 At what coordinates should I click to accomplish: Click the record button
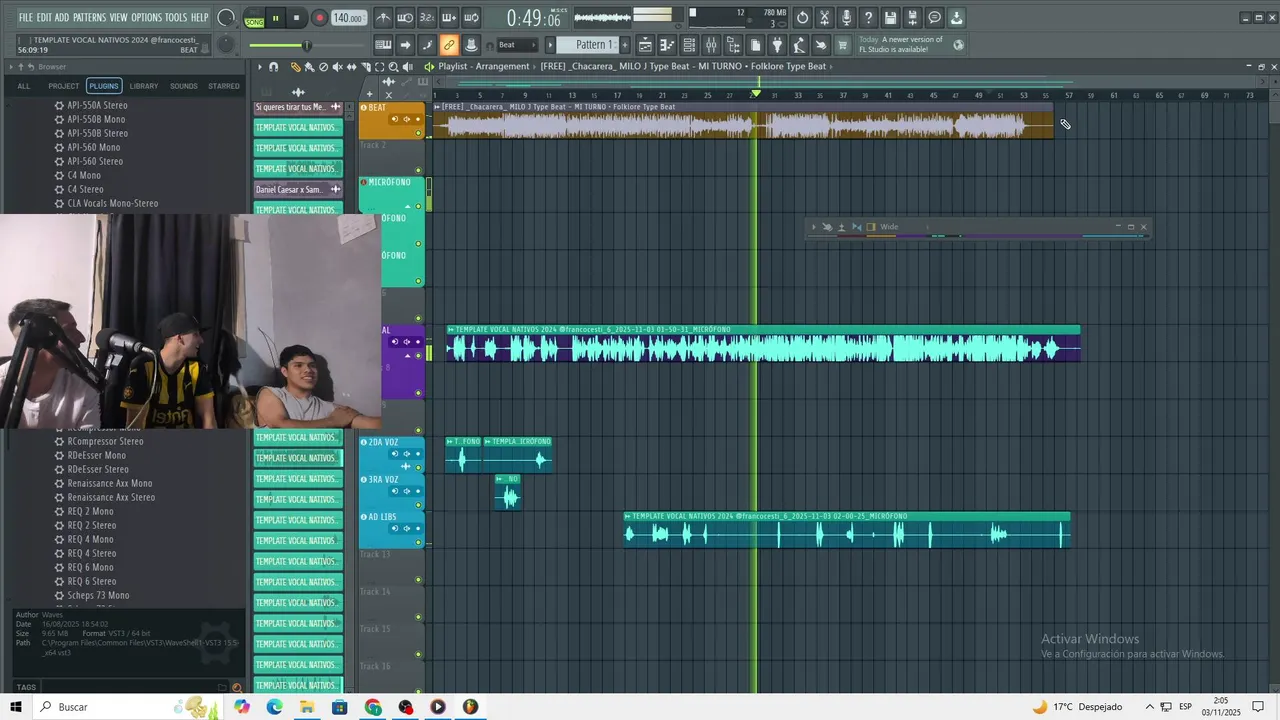tap(319, 18)
